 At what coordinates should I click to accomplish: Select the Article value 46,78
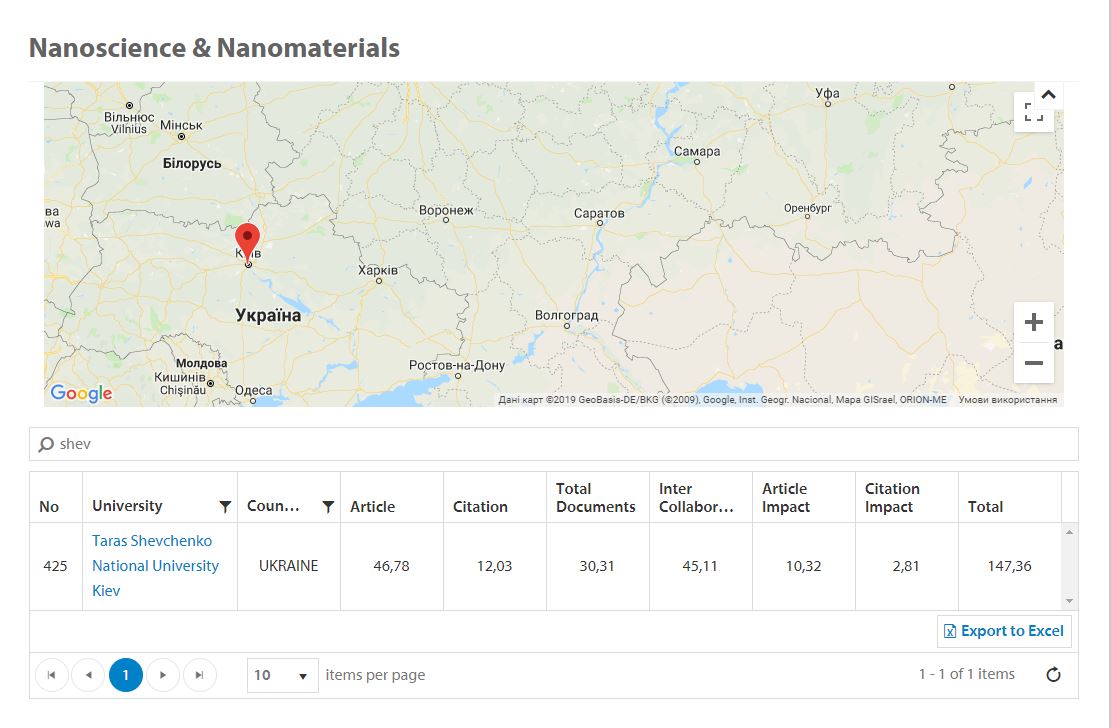point(392,566)
